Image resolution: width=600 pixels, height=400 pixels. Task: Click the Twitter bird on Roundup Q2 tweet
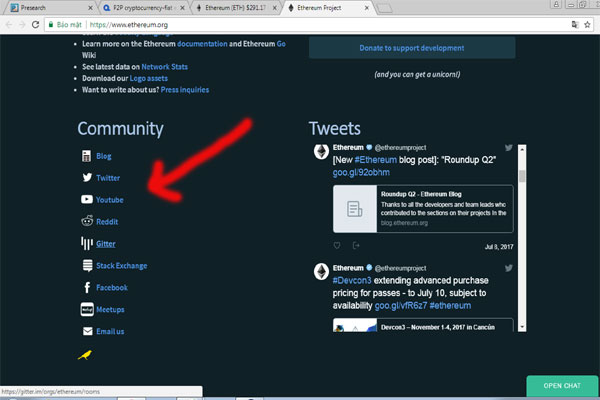point(509,148)
